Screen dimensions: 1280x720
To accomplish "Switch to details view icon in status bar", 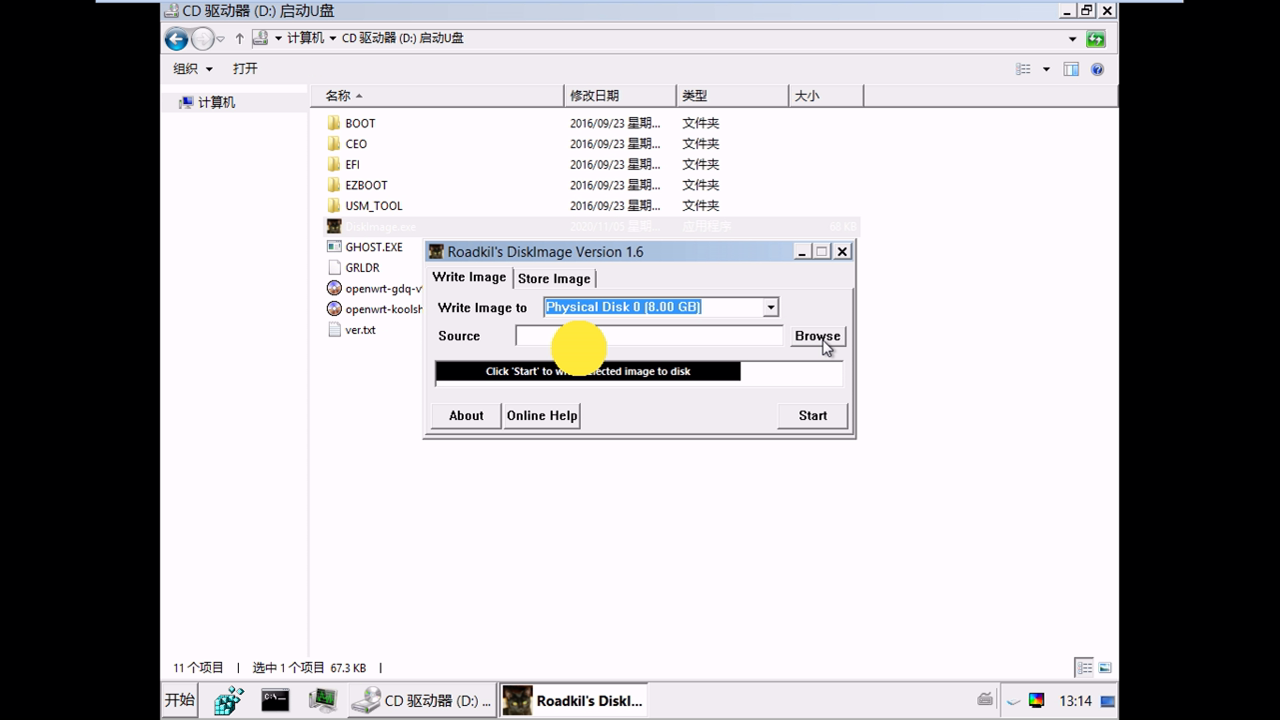I will (x=1084, y=667).
